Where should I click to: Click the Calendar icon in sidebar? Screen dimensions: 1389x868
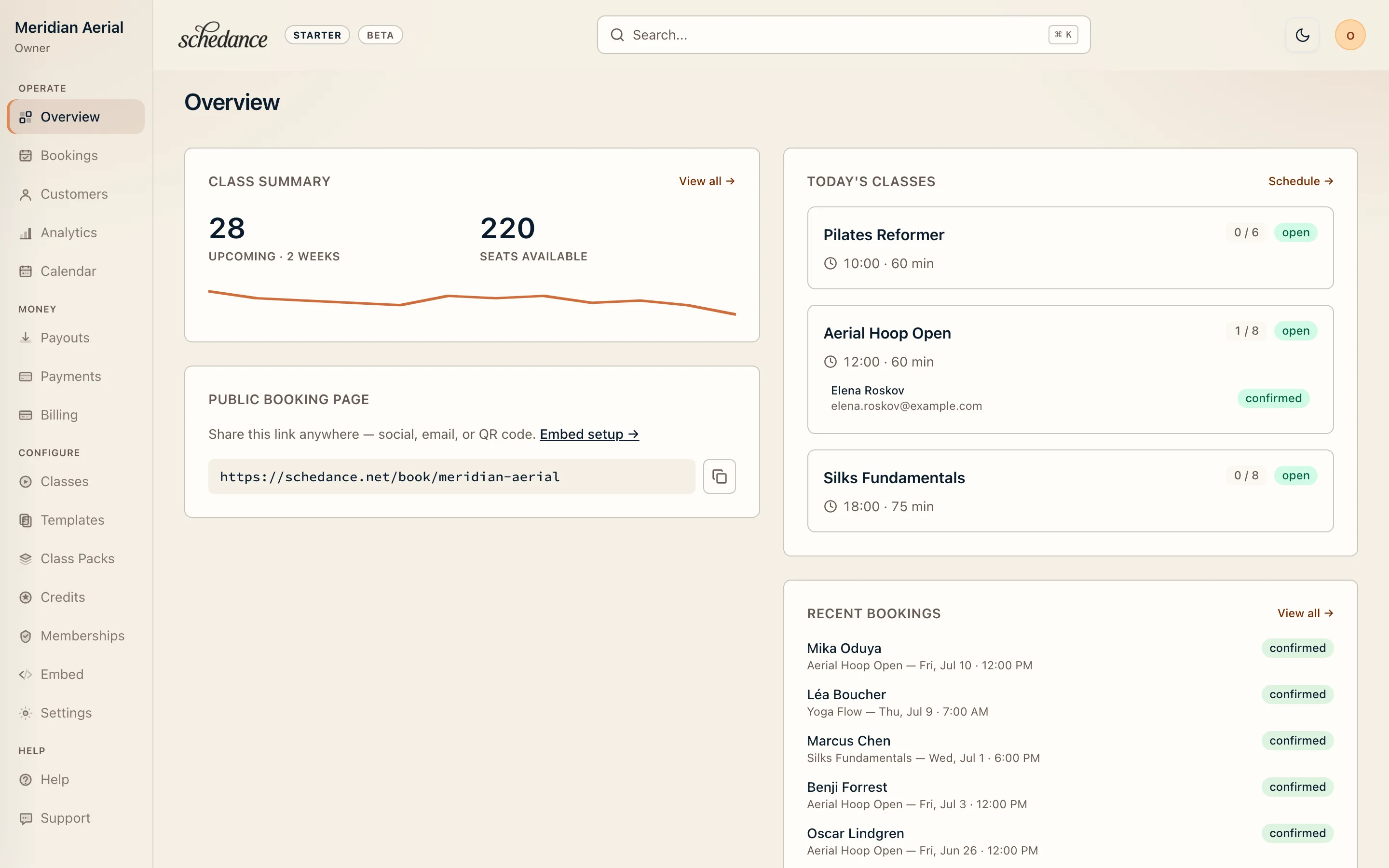click(25, 271)
